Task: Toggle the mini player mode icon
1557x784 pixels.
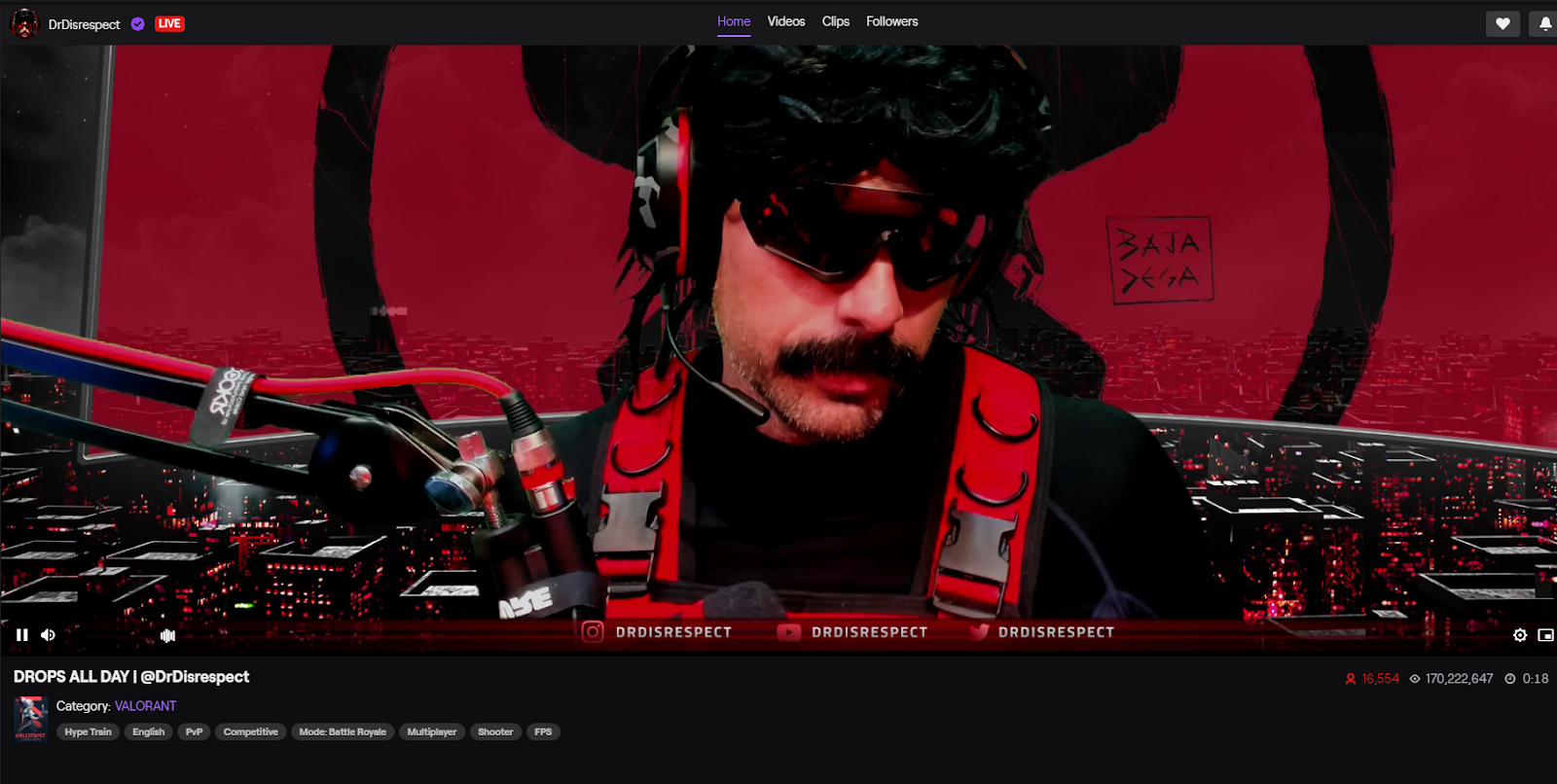Action: pyautogui.click(x=1545, y=635)
